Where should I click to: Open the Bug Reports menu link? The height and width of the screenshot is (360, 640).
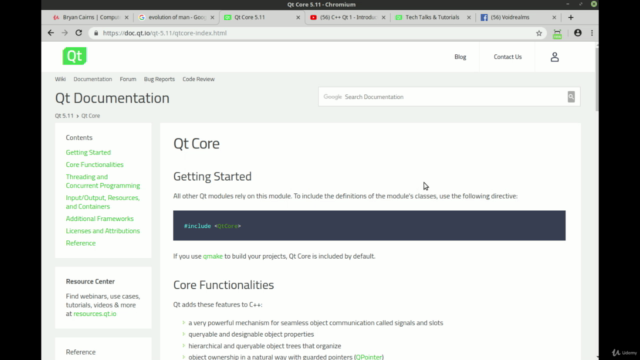point(159,79)
